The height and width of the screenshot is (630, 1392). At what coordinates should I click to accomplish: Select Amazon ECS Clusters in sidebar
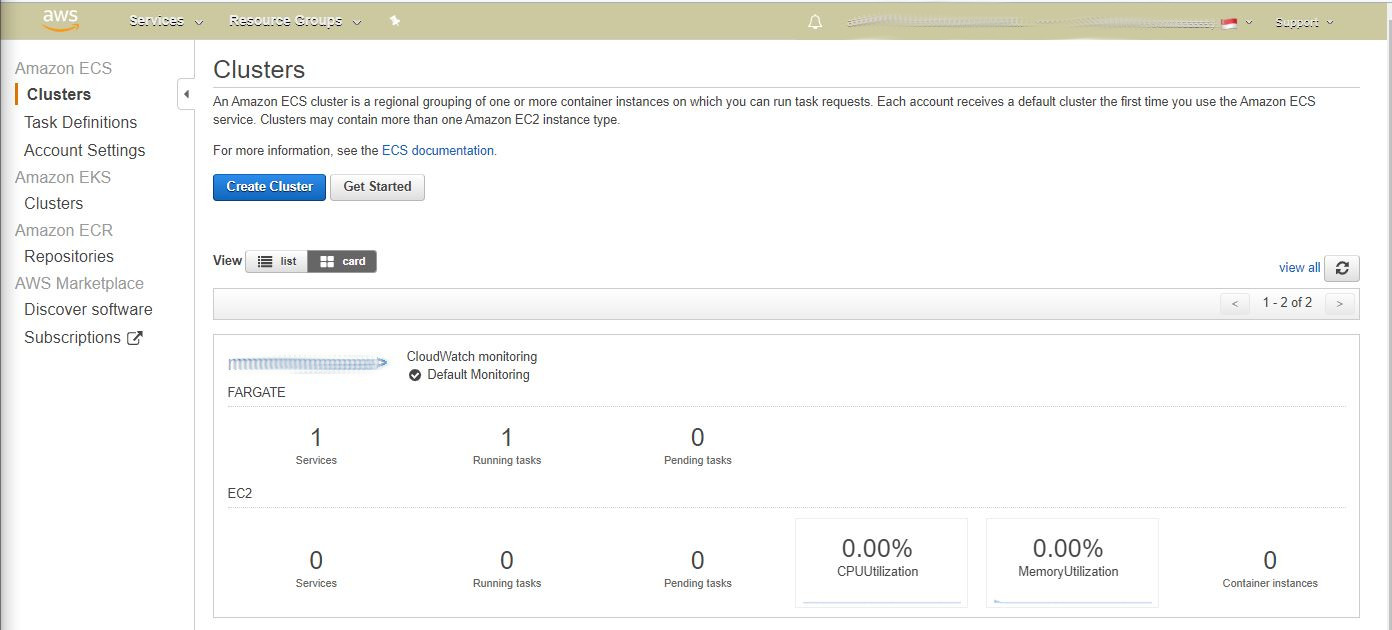(59, 94)
